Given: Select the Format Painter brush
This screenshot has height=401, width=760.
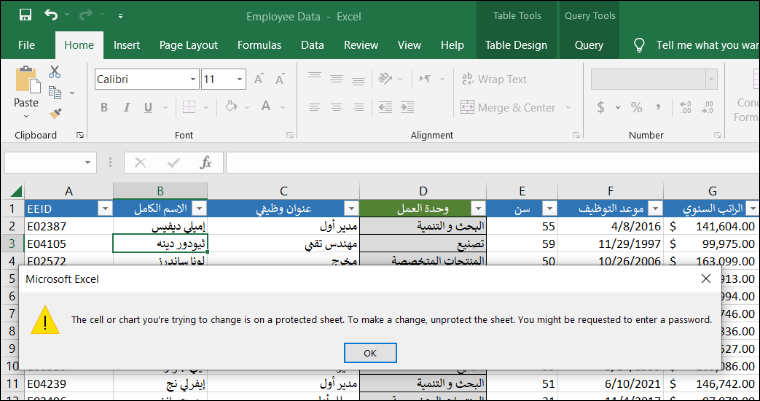Looking at the screenshot, I should click(55, 113).
